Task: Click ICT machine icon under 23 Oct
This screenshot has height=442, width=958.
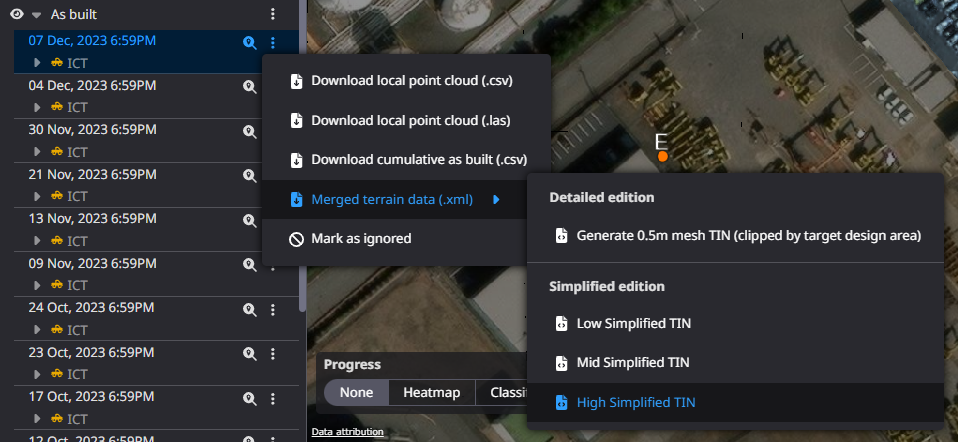Action: pos(57,374)
